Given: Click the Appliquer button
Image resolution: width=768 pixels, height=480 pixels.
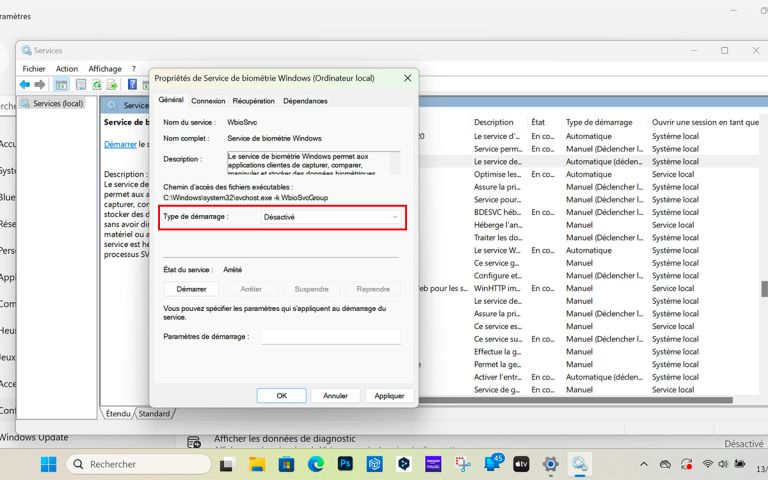Looking at the screenshot, I should (x=389, y=396).
